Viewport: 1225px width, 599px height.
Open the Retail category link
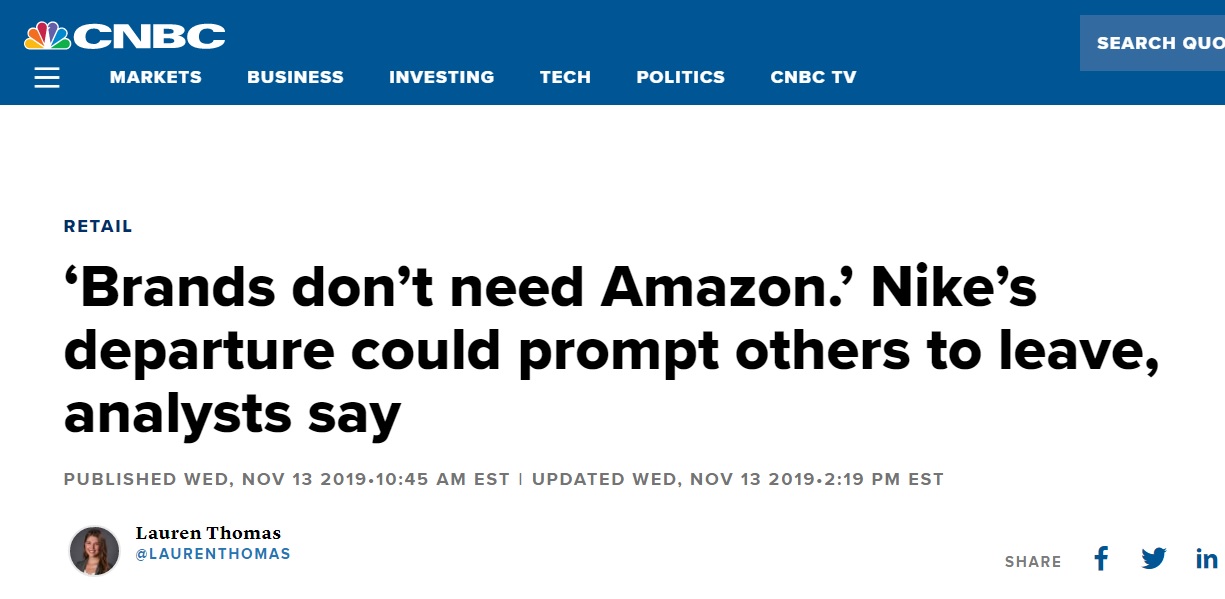pos(98,226)
